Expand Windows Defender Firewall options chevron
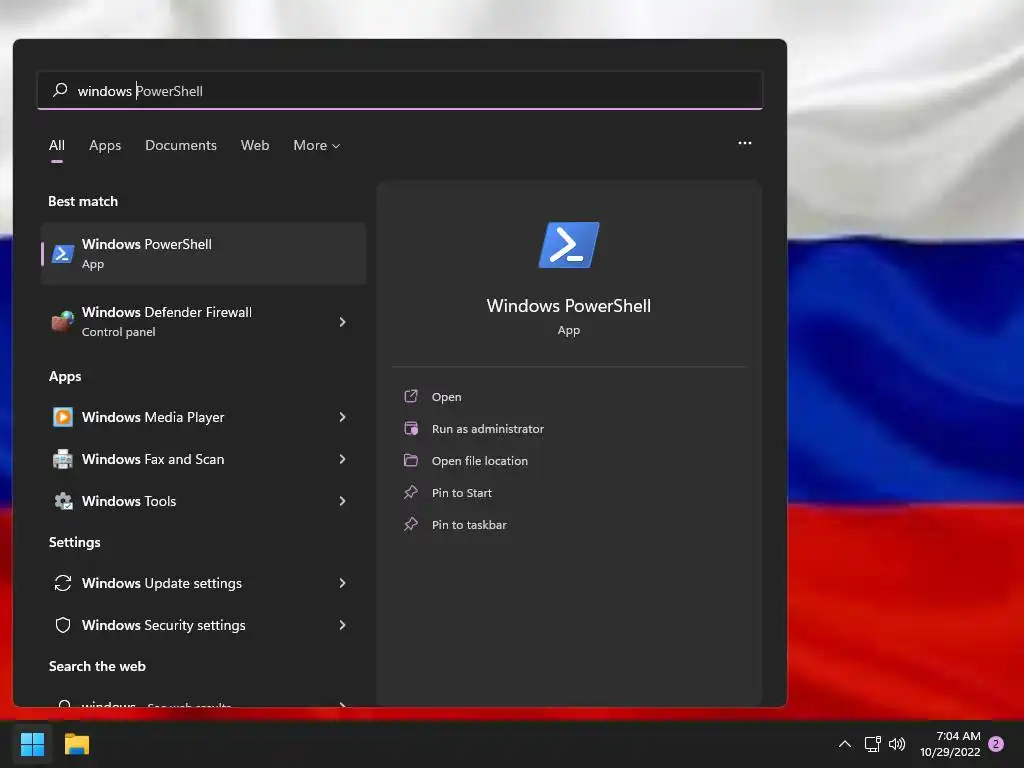The height and width of the screenshot is (768, 1024). pyautogui.click(x=342, y=321)
